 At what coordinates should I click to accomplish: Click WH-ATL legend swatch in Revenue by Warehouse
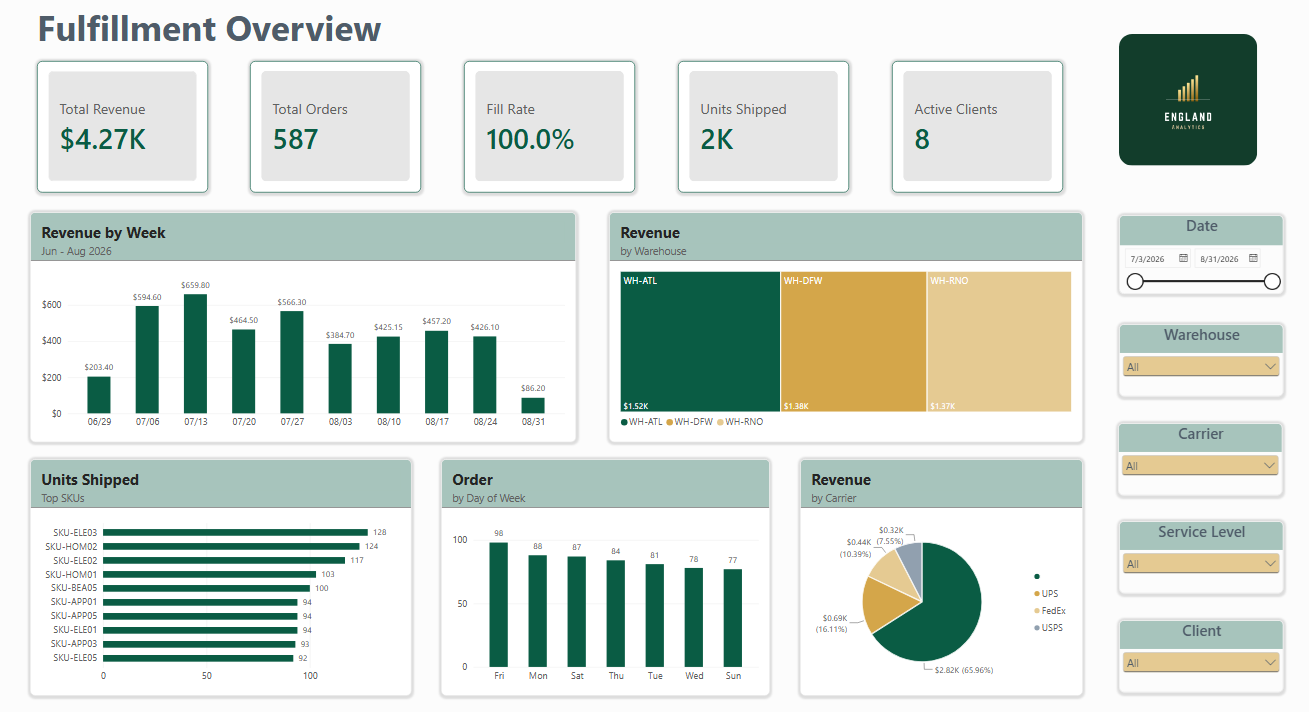coord(624,422)
